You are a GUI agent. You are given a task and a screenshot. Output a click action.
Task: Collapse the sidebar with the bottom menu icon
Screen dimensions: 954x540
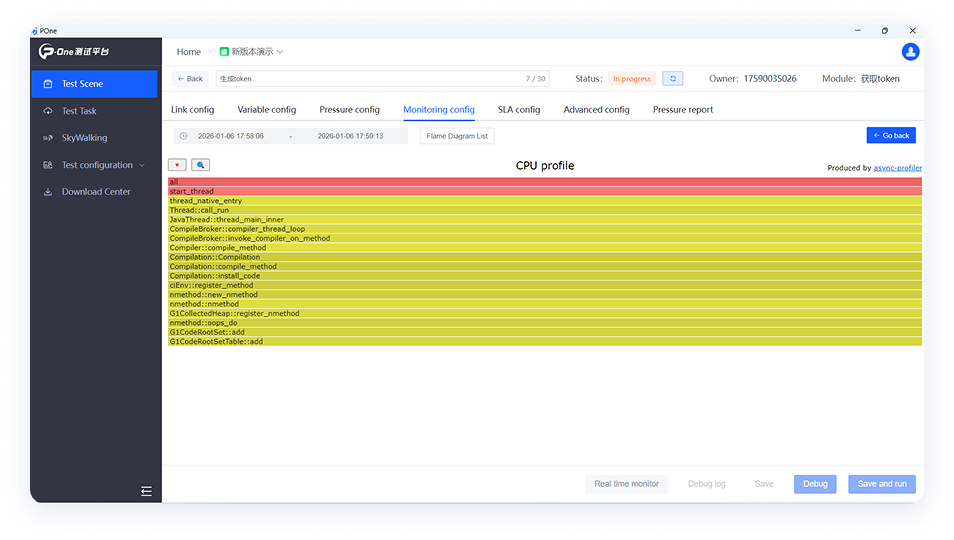point(146,491)
